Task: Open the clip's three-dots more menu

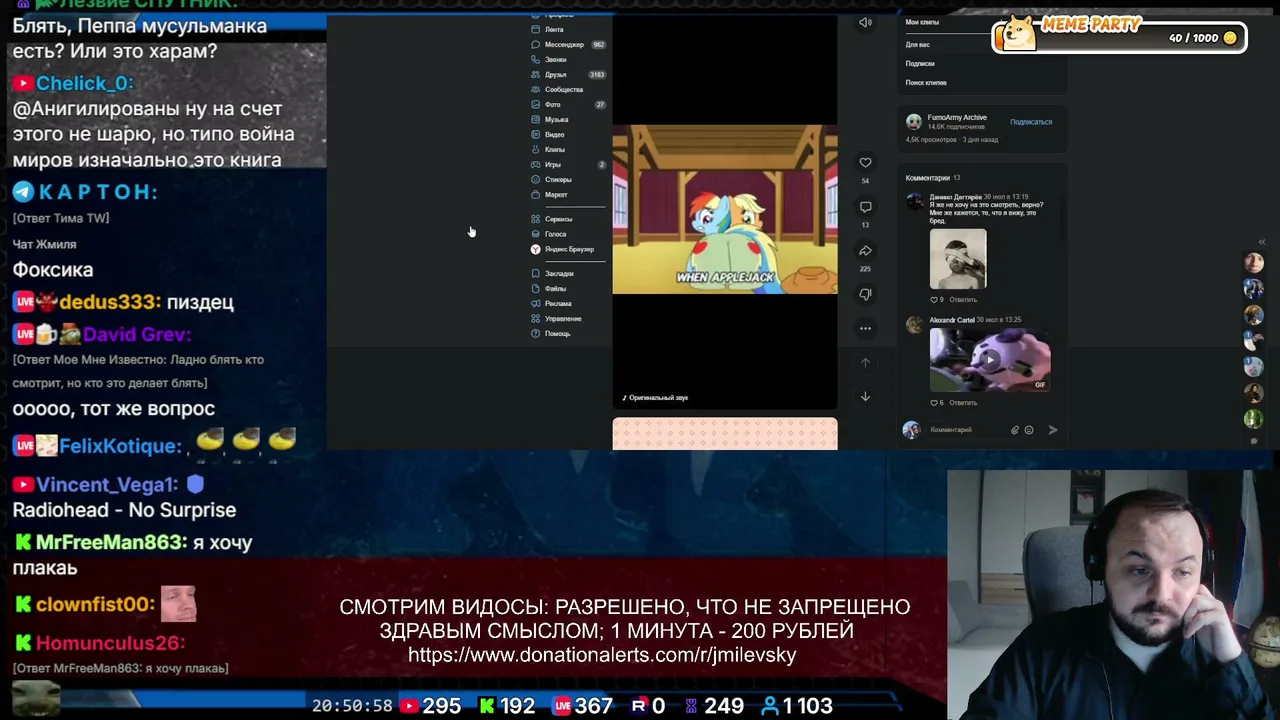Action: click(865, 328)
